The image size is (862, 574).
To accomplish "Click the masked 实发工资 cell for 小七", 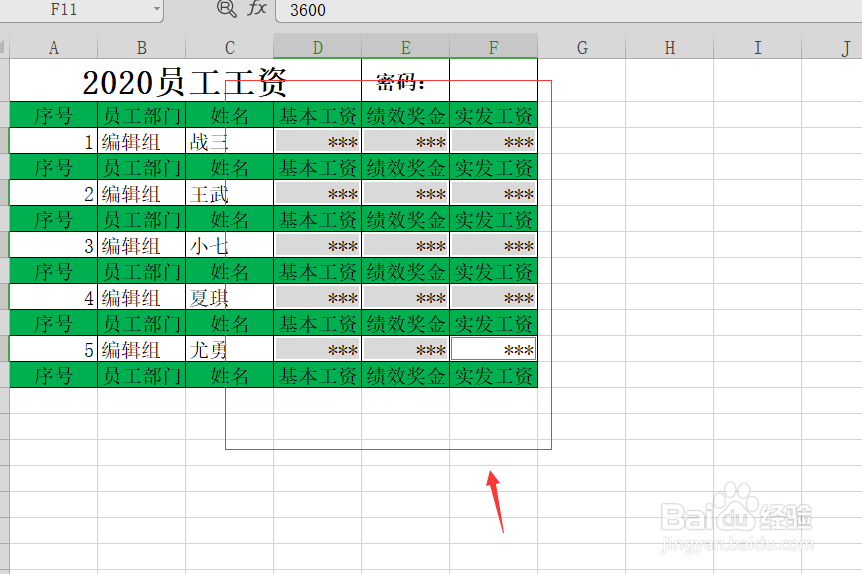I will pyautogui.click(x=494, y=245).
